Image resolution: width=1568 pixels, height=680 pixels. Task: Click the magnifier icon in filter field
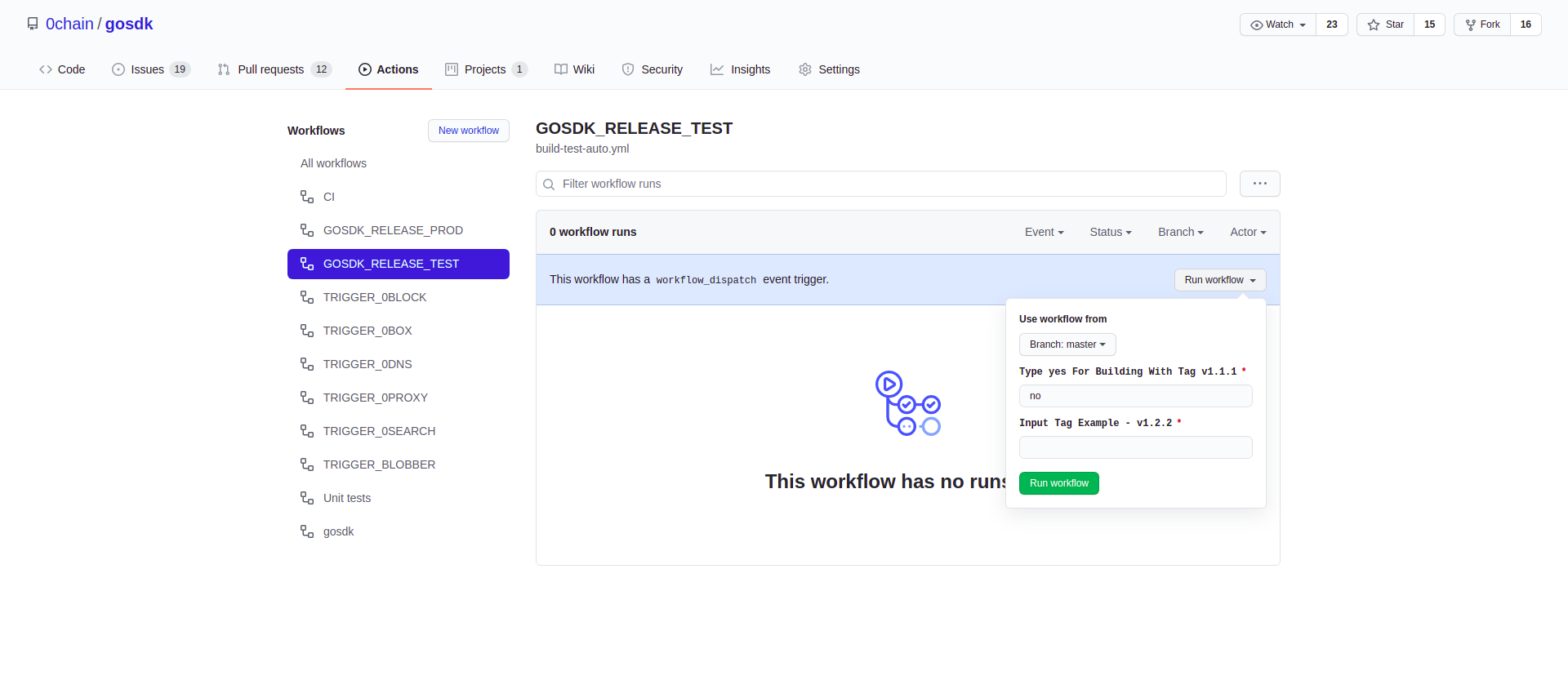(x=549, y=184)
